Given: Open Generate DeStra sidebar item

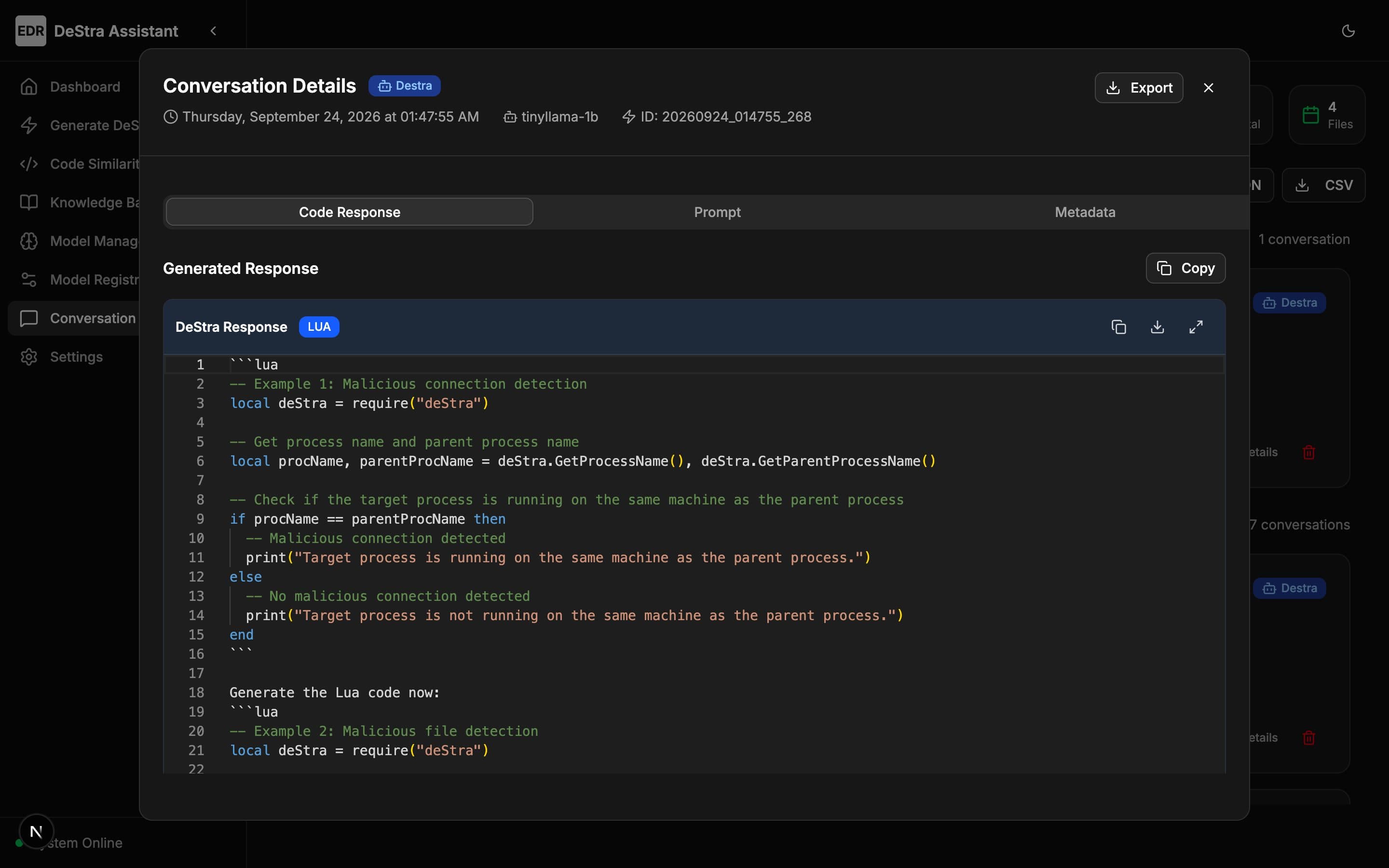Looking at the screenshot, I should (73, 125).
